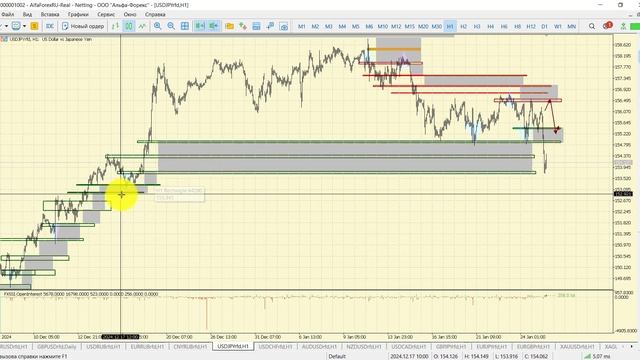
Task: Click the yellow market/dollar toolbar icon
Action: tap(34, 26)
